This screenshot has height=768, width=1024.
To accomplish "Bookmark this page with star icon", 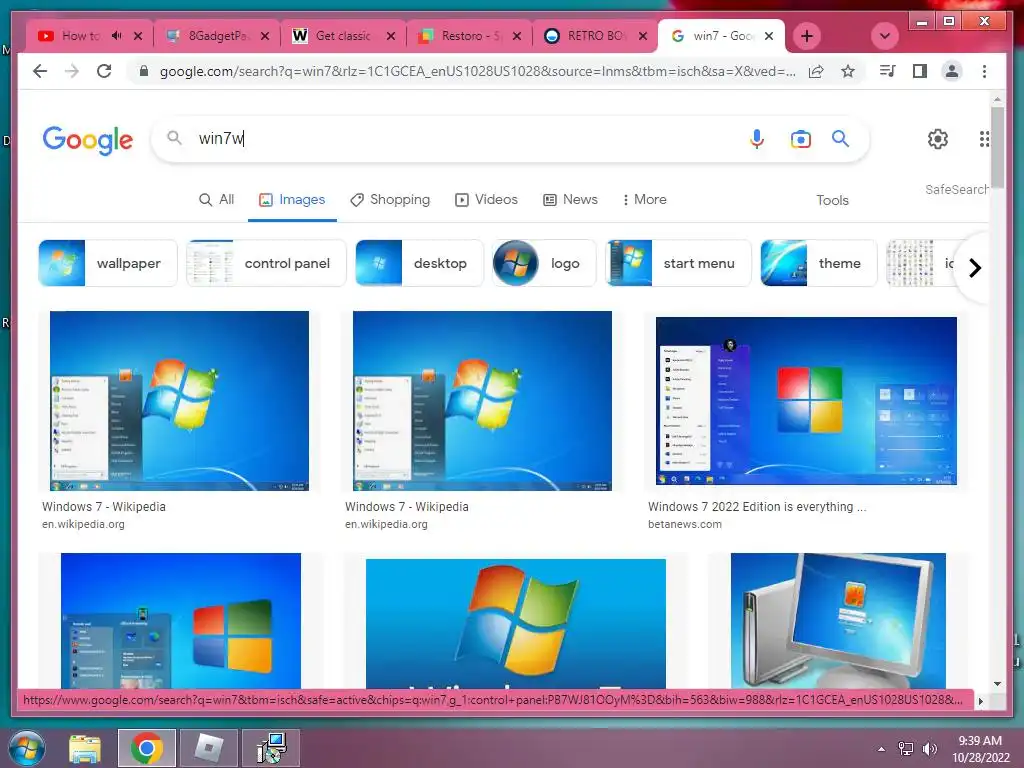I will pos(848,71).
